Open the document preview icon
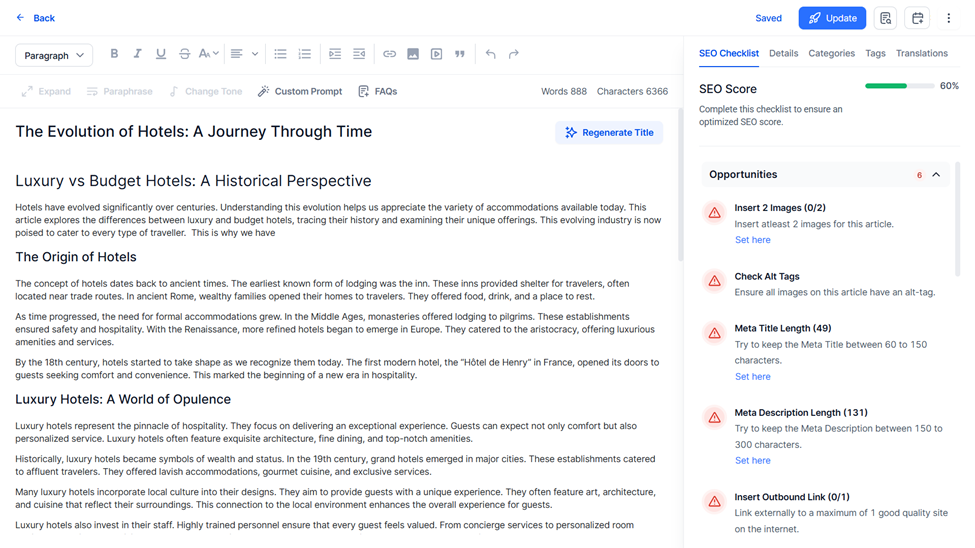 tap(885, 18)
